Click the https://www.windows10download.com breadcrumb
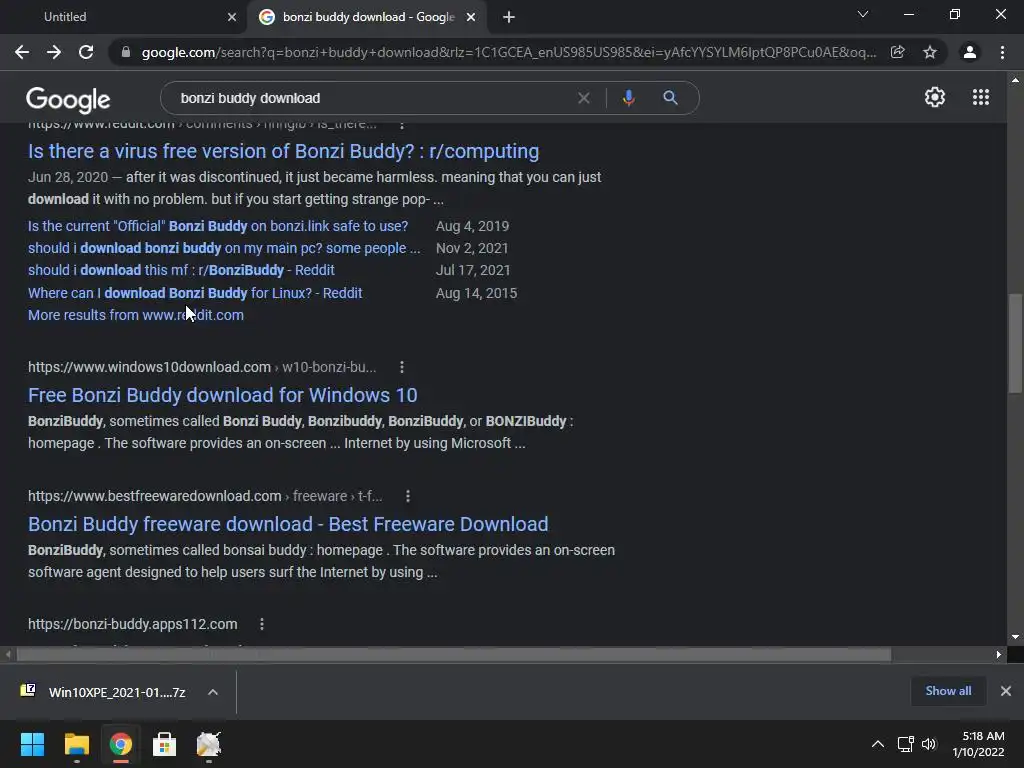This screenshot has height=768, width=1024. click(202, 367)
